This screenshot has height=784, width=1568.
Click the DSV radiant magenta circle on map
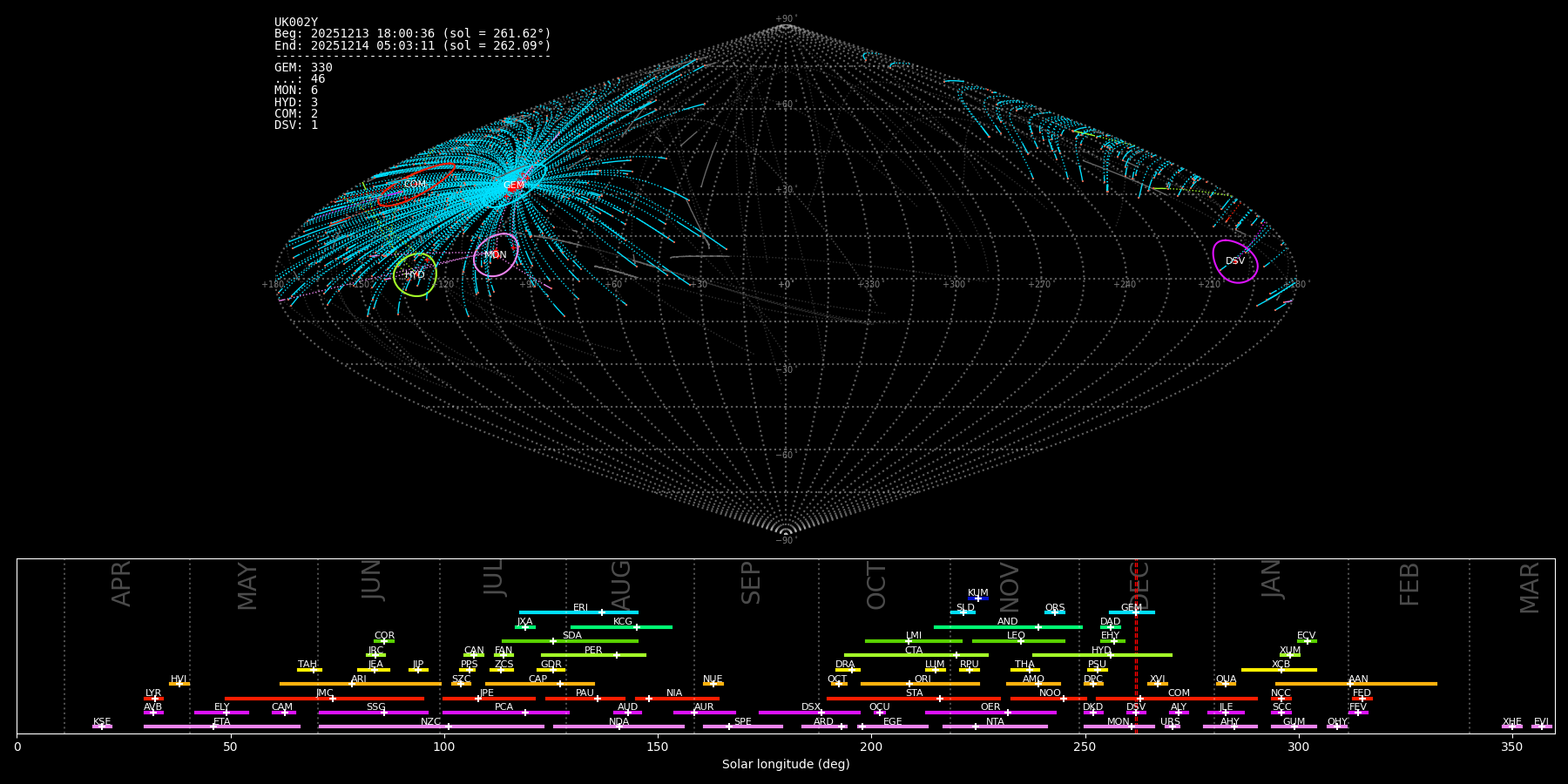[x=1235, y=261]
